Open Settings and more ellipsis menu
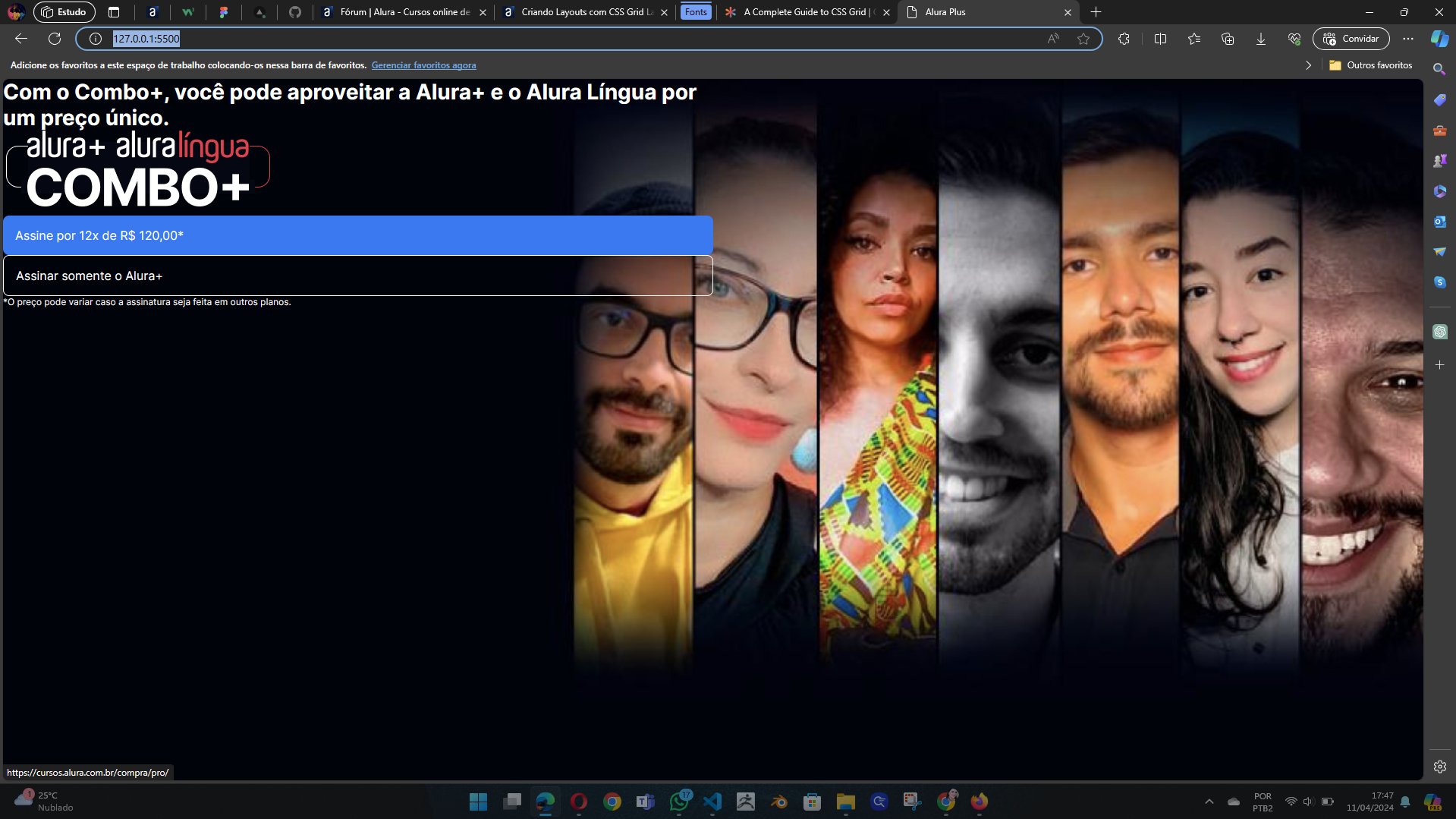The height and width of the screenshot is (819, 1456). (1408, 39)
